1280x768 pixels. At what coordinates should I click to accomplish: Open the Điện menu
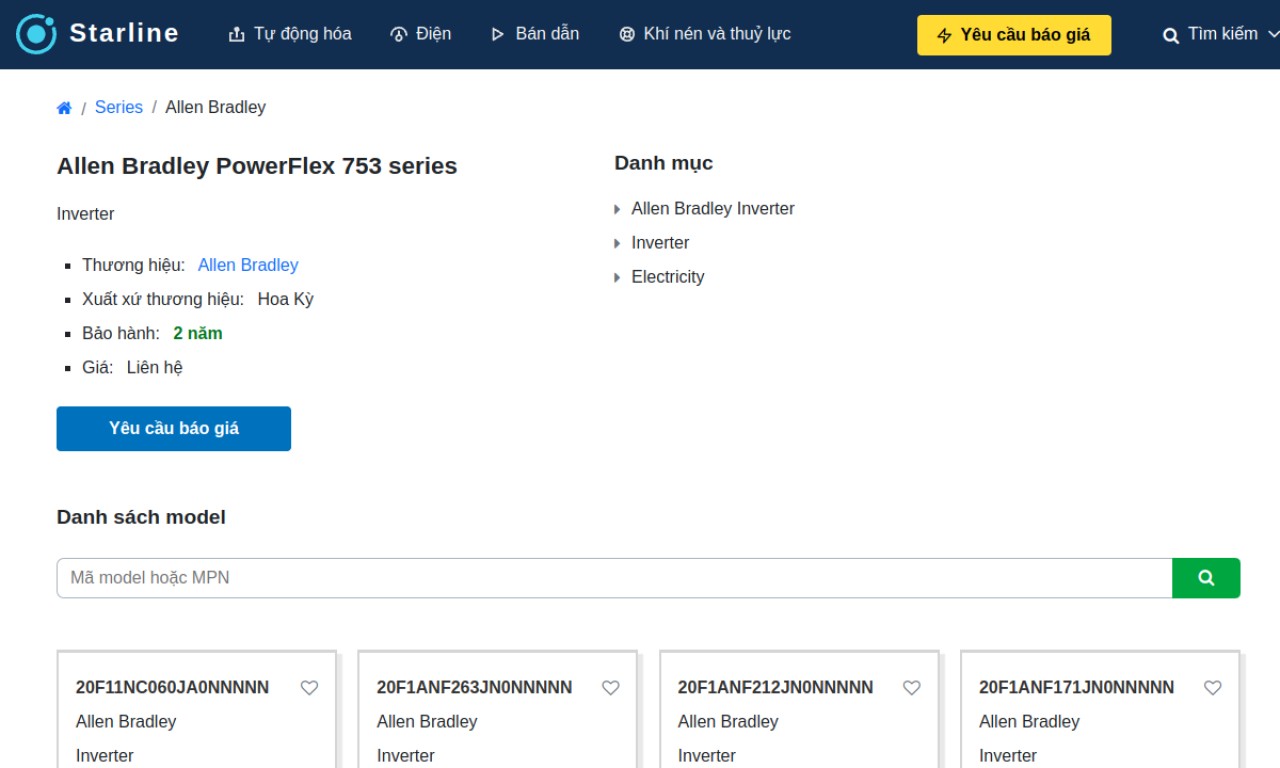(420, 34)
